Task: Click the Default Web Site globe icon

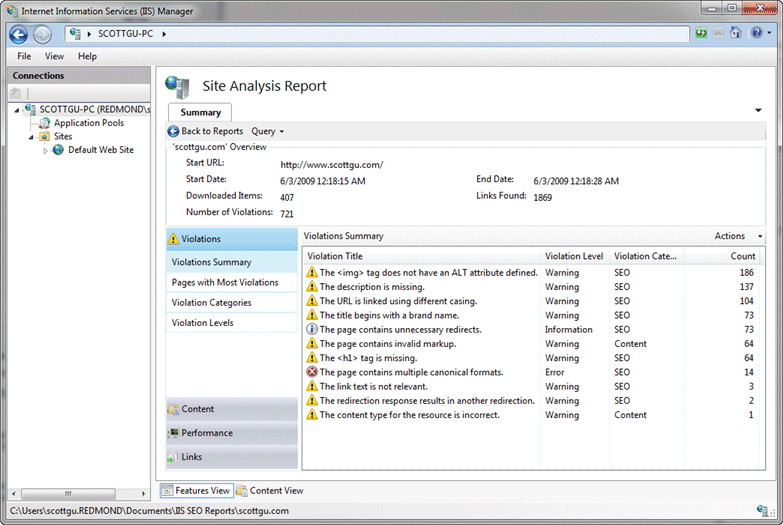Action: click(x=58, y=150)
